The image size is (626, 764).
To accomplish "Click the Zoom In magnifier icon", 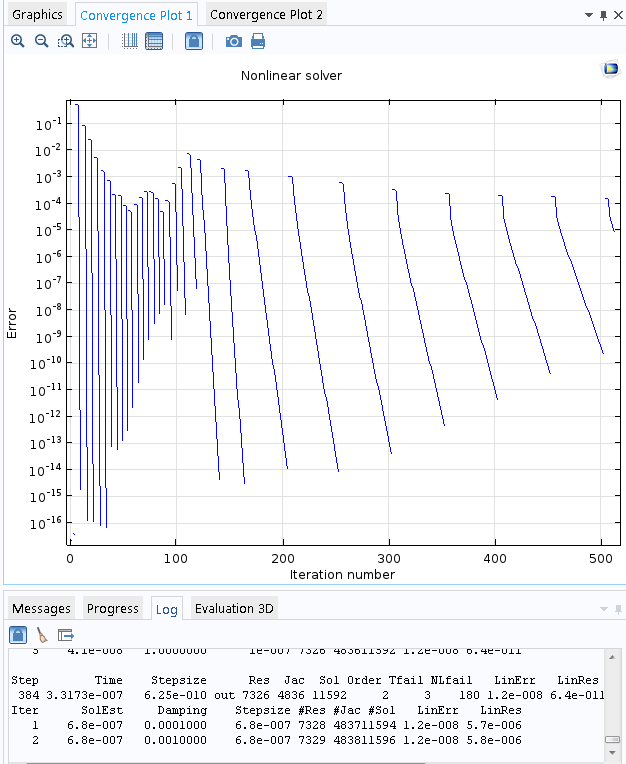I will (x=18, y=41).
